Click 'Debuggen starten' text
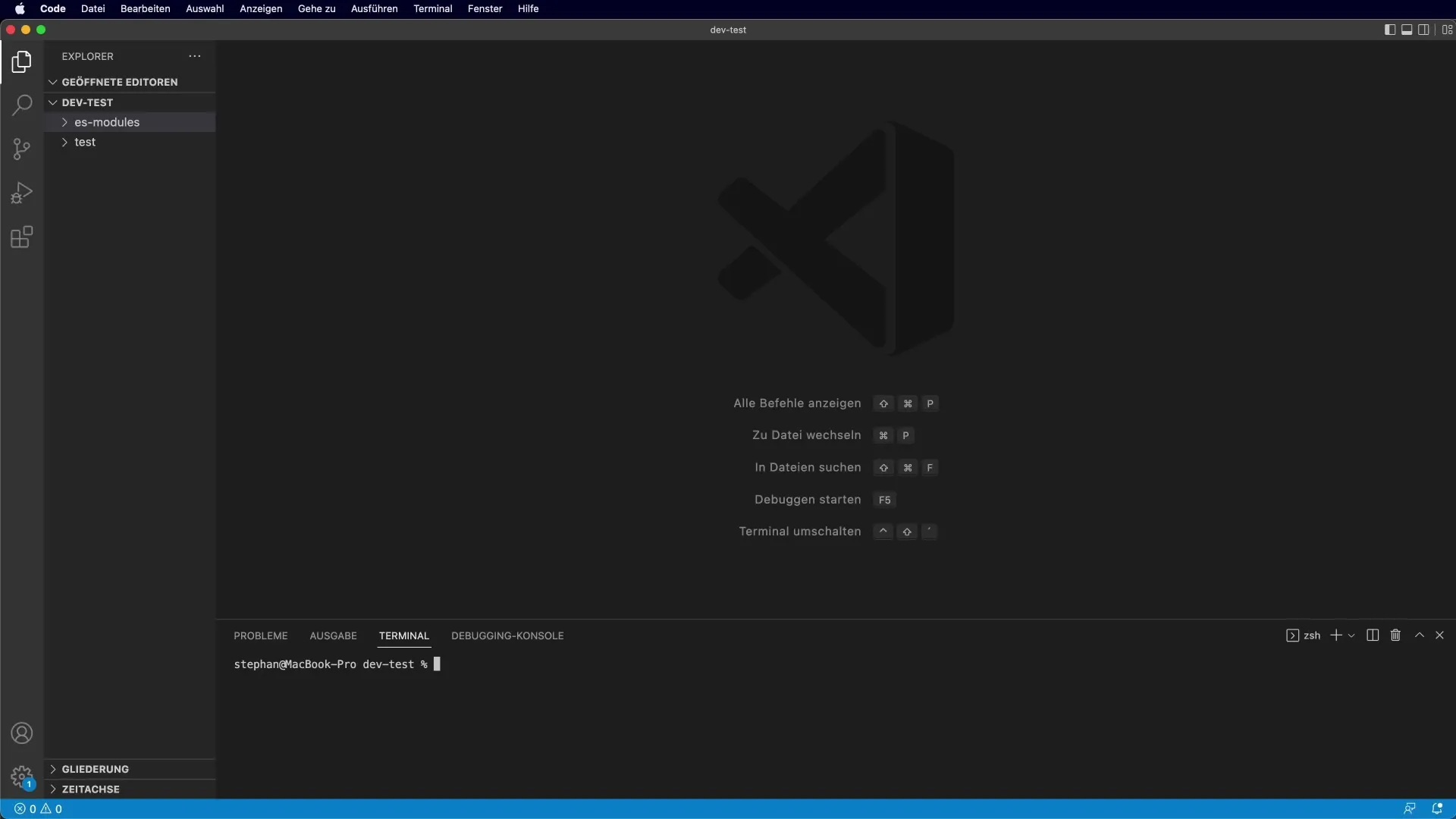Image resolution: width=1456 pixels, height=819 pixels. point(808,500)
